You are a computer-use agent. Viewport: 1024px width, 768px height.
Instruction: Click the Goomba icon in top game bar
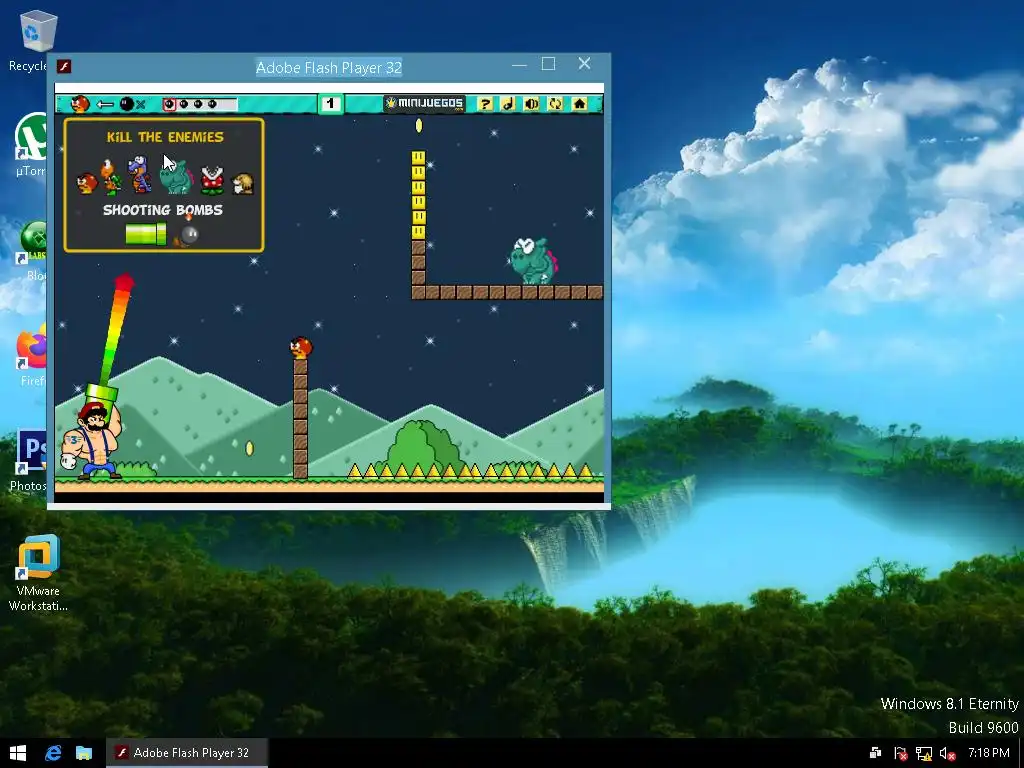point(80,104)
